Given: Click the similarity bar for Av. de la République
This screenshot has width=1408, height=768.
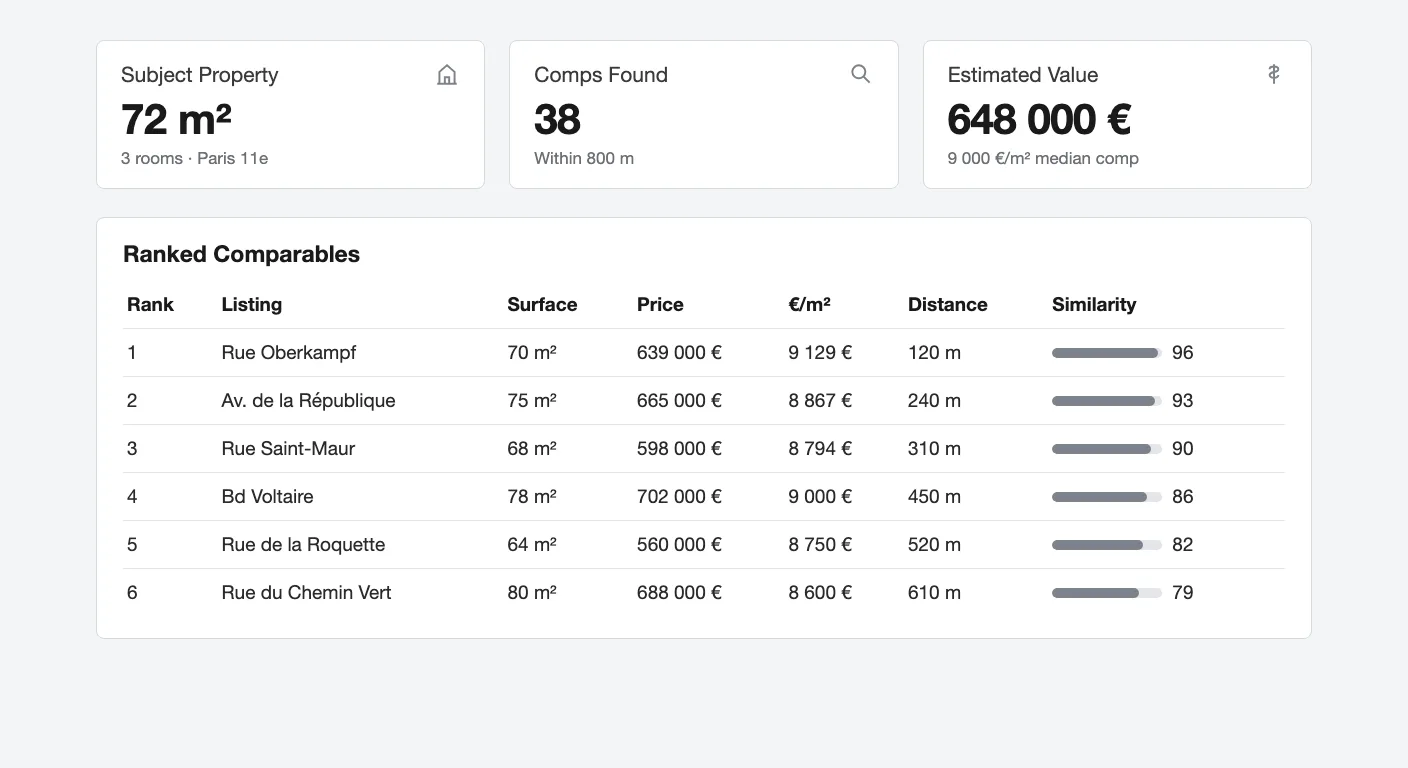Looking at the screenshot, I should 1107,401.
